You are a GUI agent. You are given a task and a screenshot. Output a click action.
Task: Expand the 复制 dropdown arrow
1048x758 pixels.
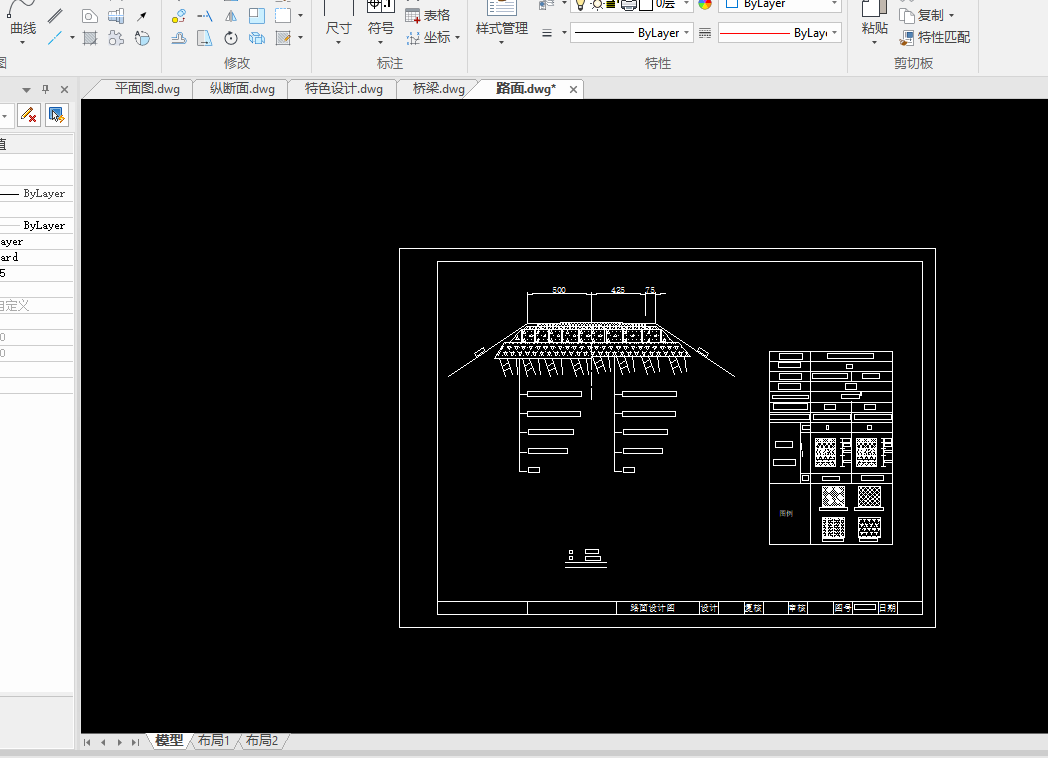951,15
